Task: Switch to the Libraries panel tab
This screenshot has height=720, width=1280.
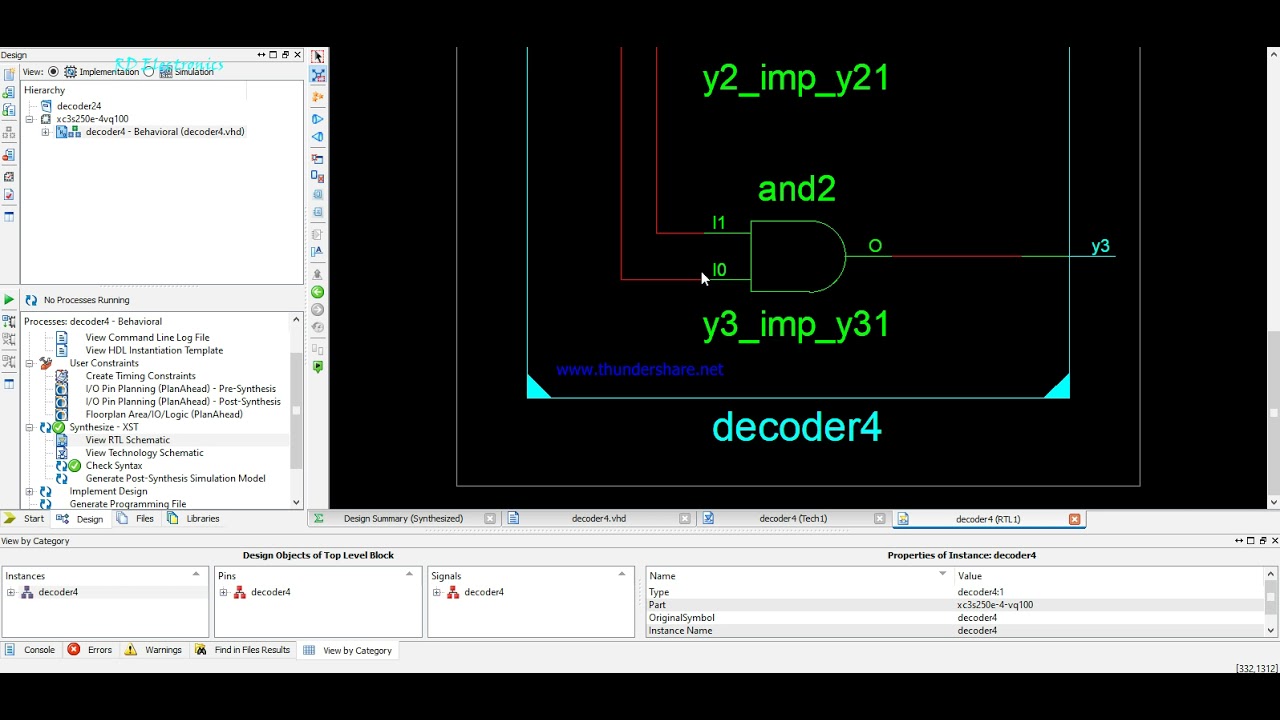Action: tap(194, 519)
